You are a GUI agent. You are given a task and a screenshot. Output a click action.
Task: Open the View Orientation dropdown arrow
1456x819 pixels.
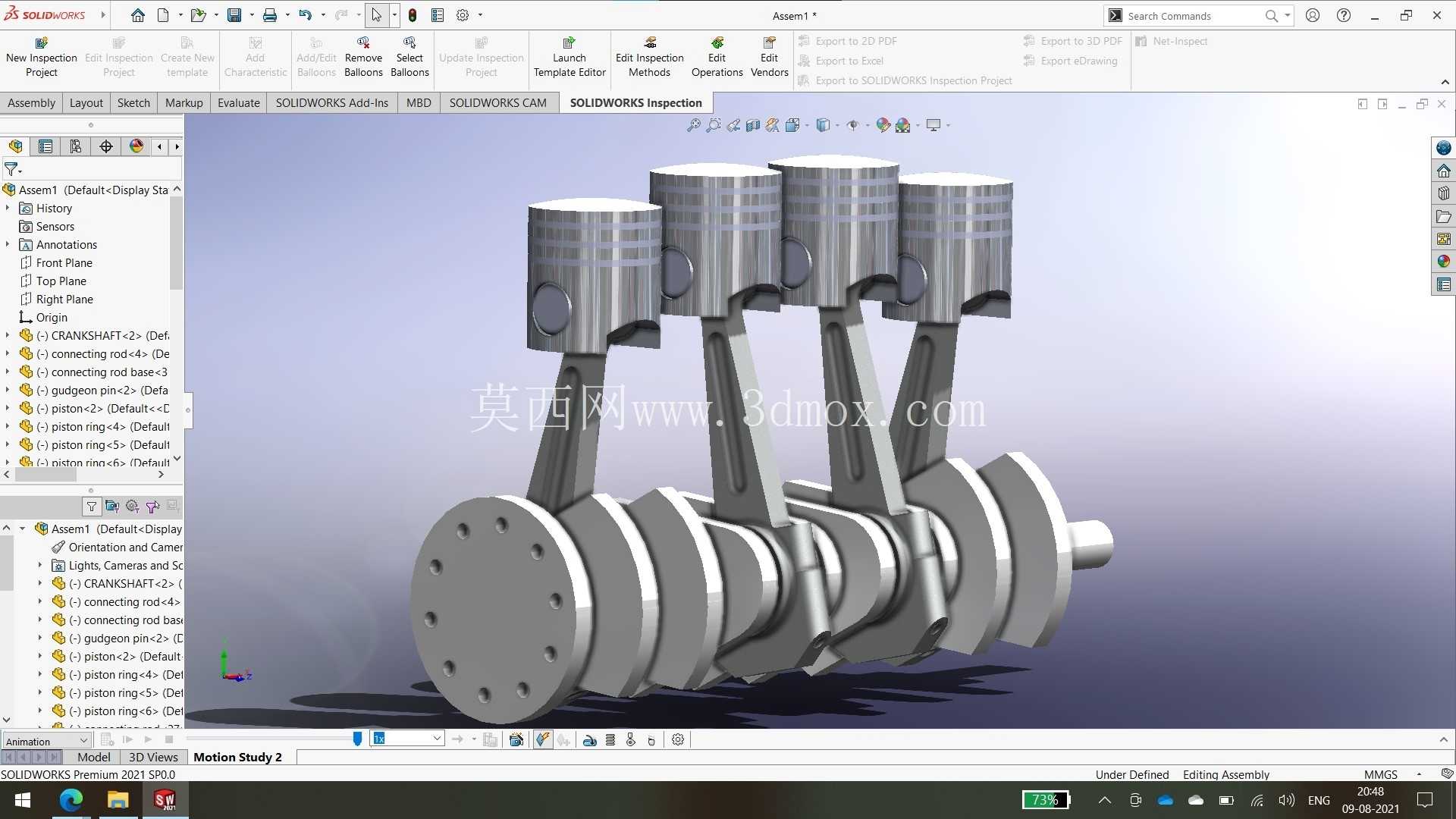point(807,126)
